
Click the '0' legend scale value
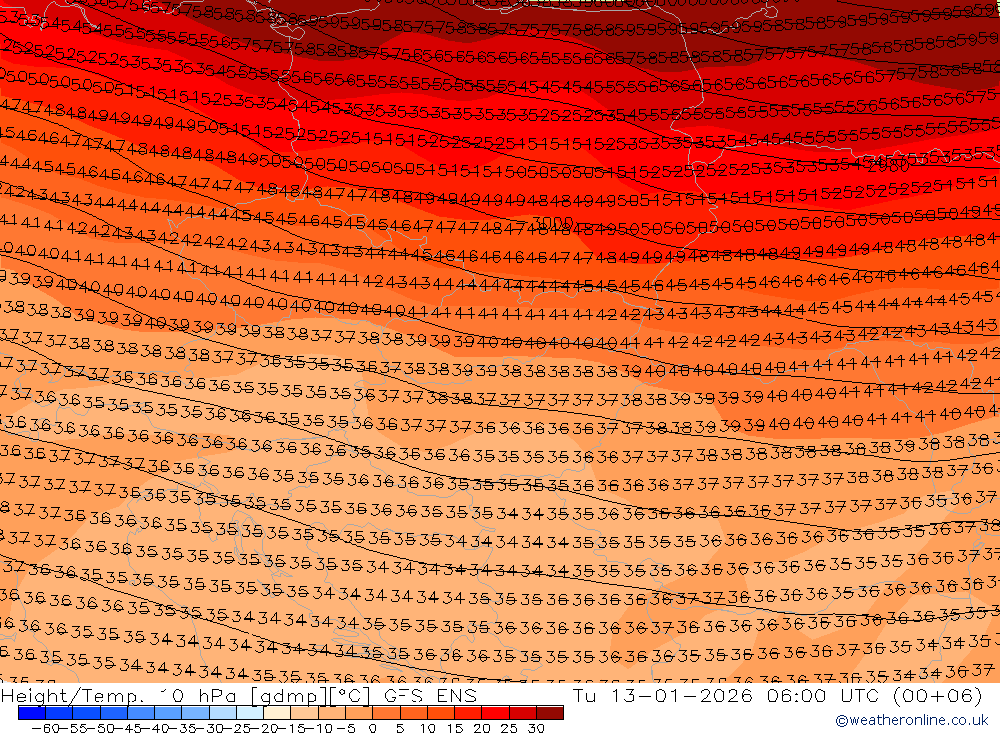[x=372, y=727]
